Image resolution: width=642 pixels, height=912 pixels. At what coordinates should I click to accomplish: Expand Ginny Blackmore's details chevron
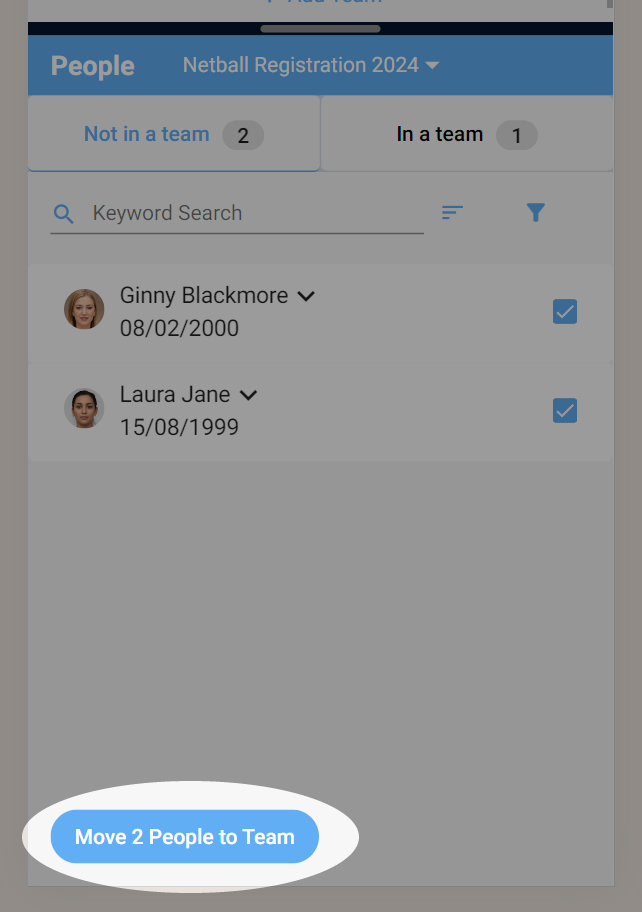(x=306, y=297)
